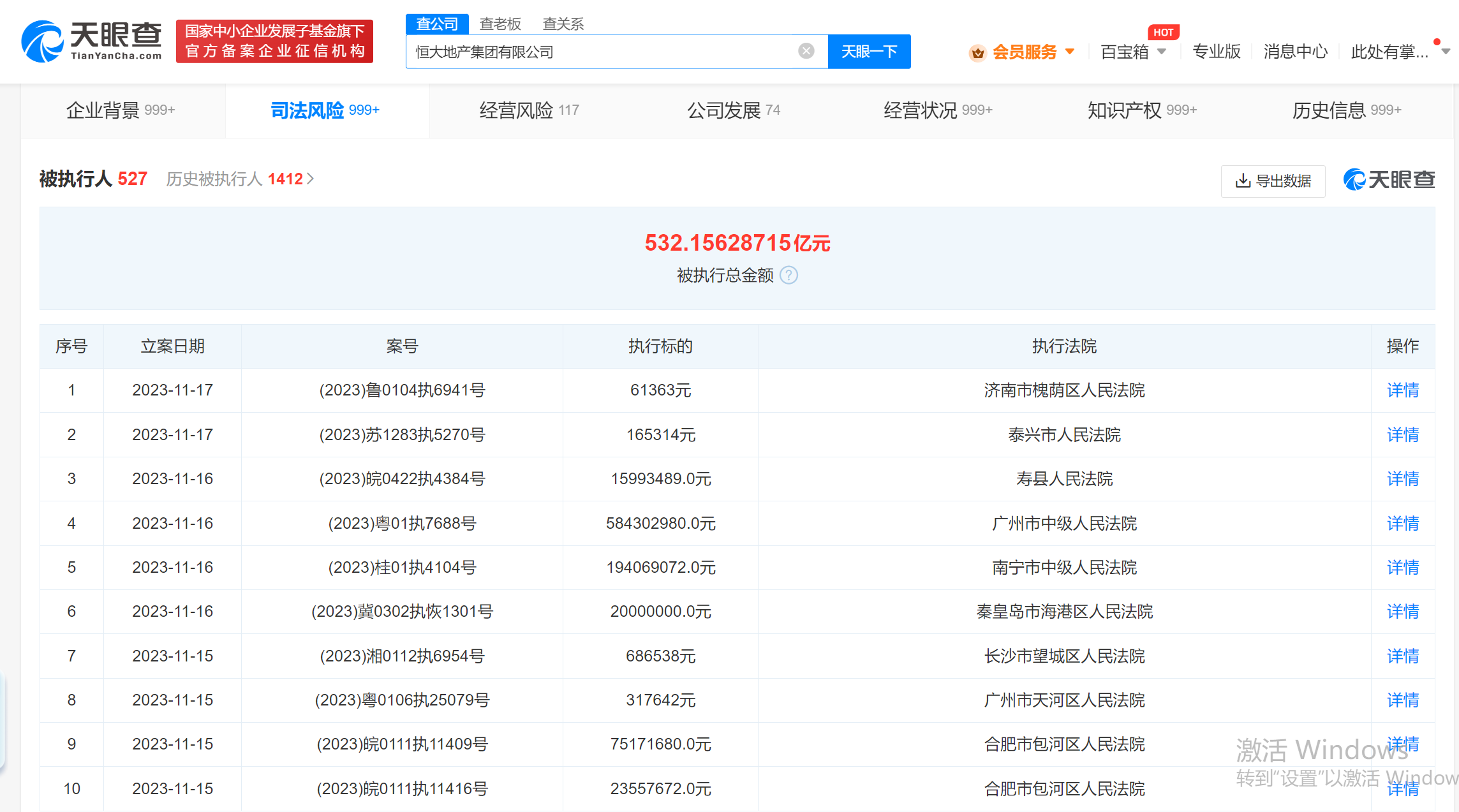Click amount 584302980.0元 in row 4
Image resolution: width=1459 pixels, height=812 pixels.
[x=661, y=524]
